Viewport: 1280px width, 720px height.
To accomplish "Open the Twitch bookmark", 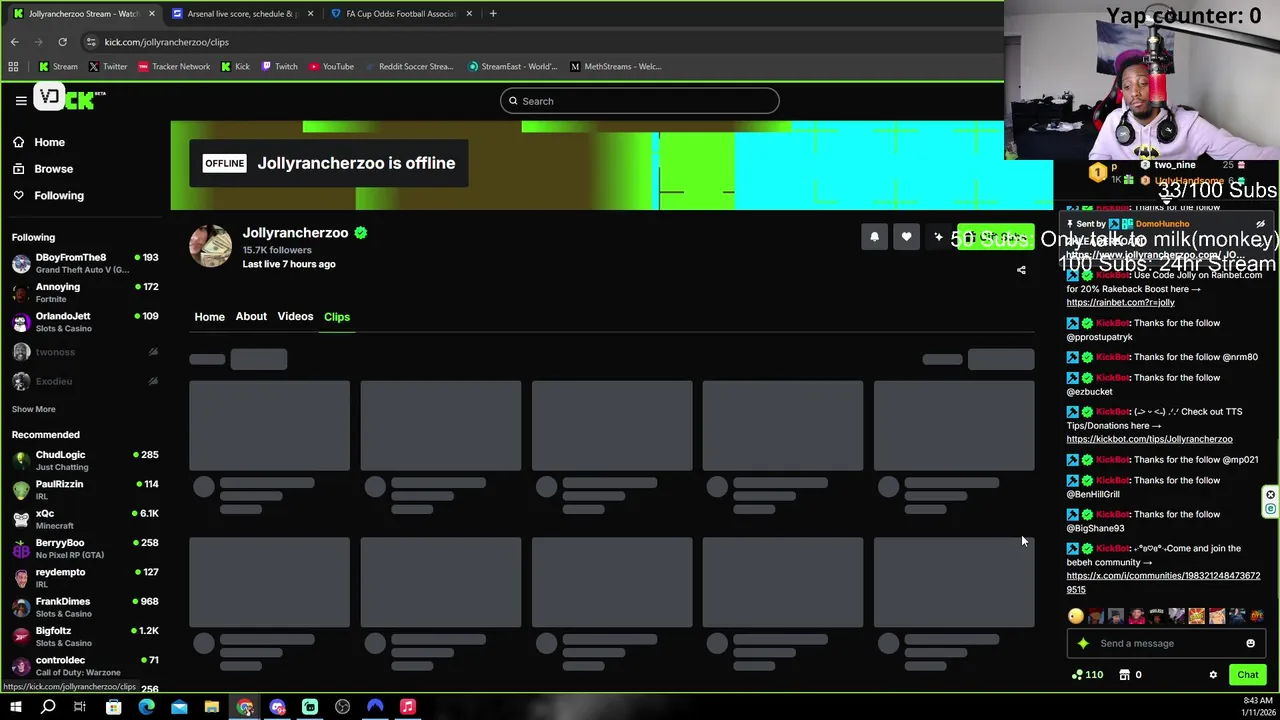I will 279,67.
